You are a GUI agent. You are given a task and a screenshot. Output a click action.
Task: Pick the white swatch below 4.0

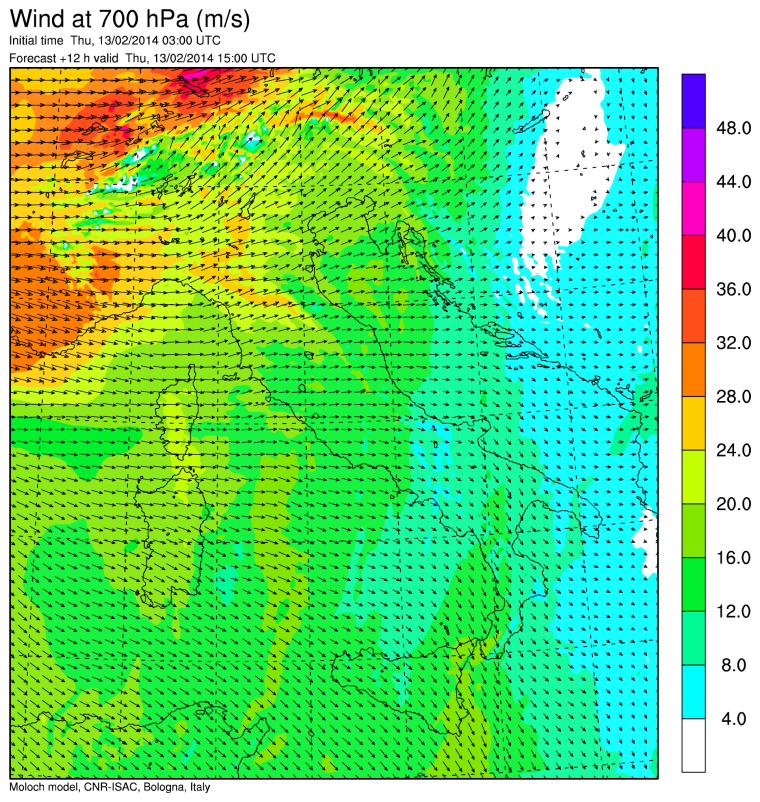click(694, 745)
